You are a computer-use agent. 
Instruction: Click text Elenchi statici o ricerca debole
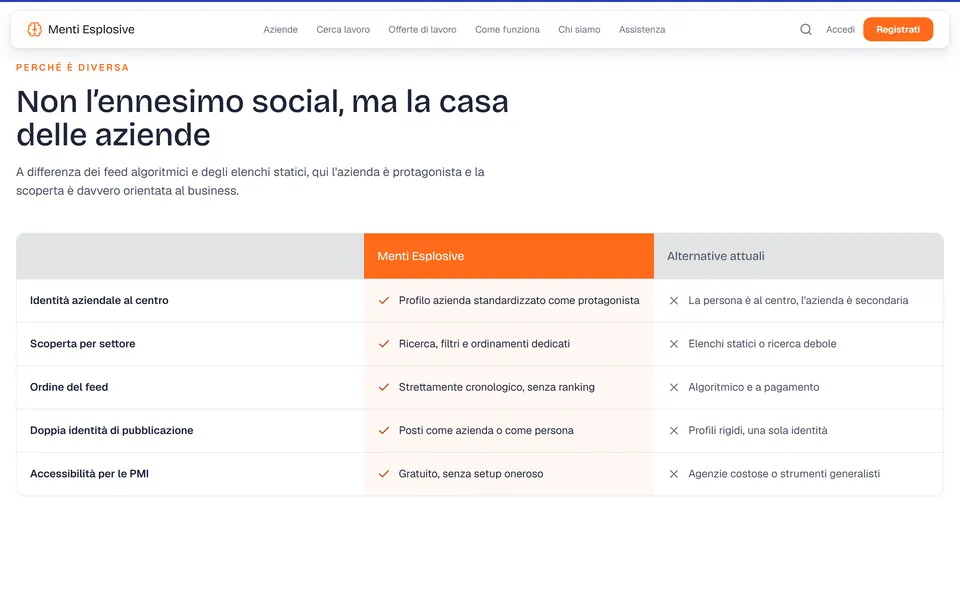[x=762, y=344]
